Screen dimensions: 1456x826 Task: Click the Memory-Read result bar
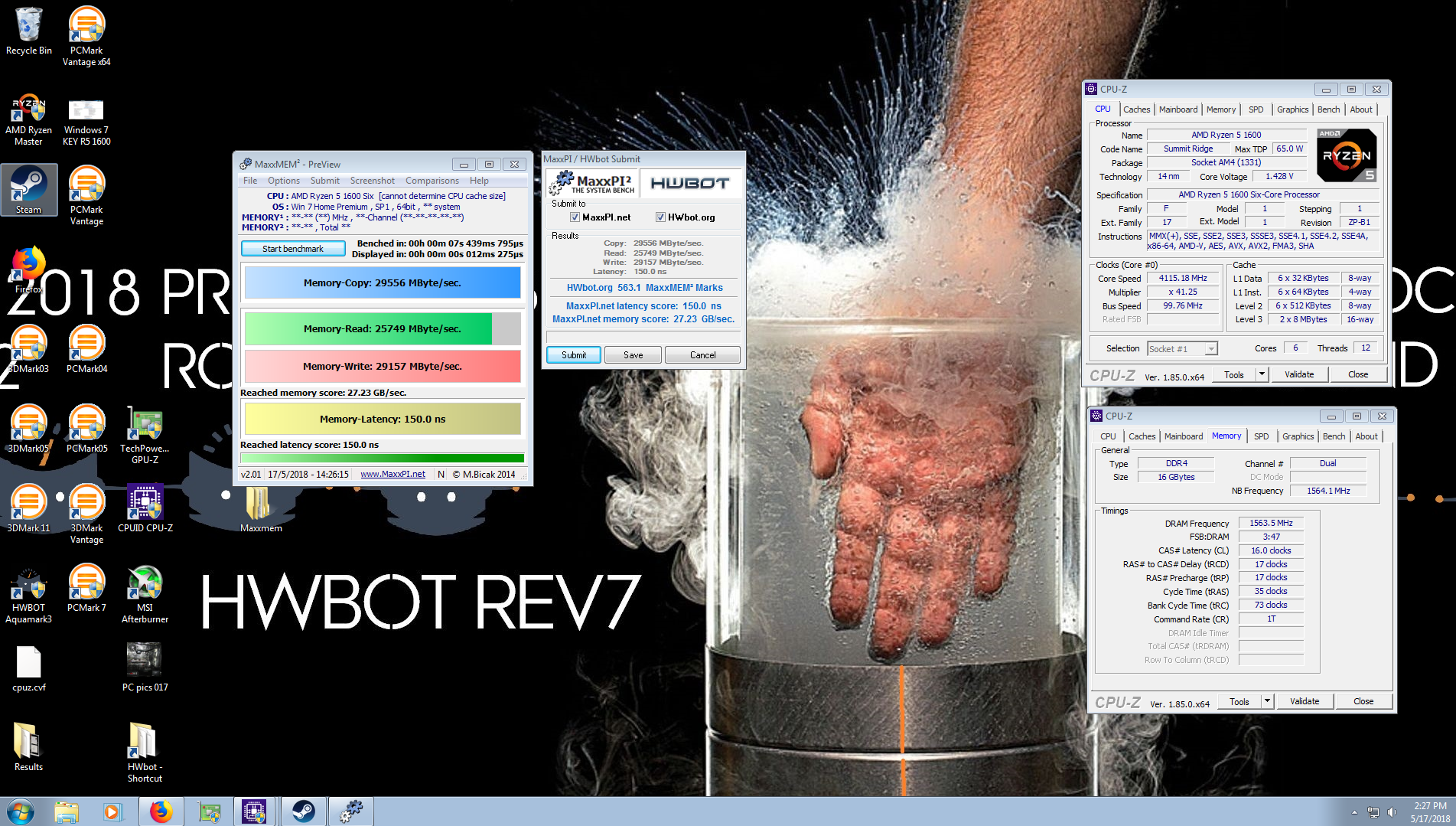[383, 328]
